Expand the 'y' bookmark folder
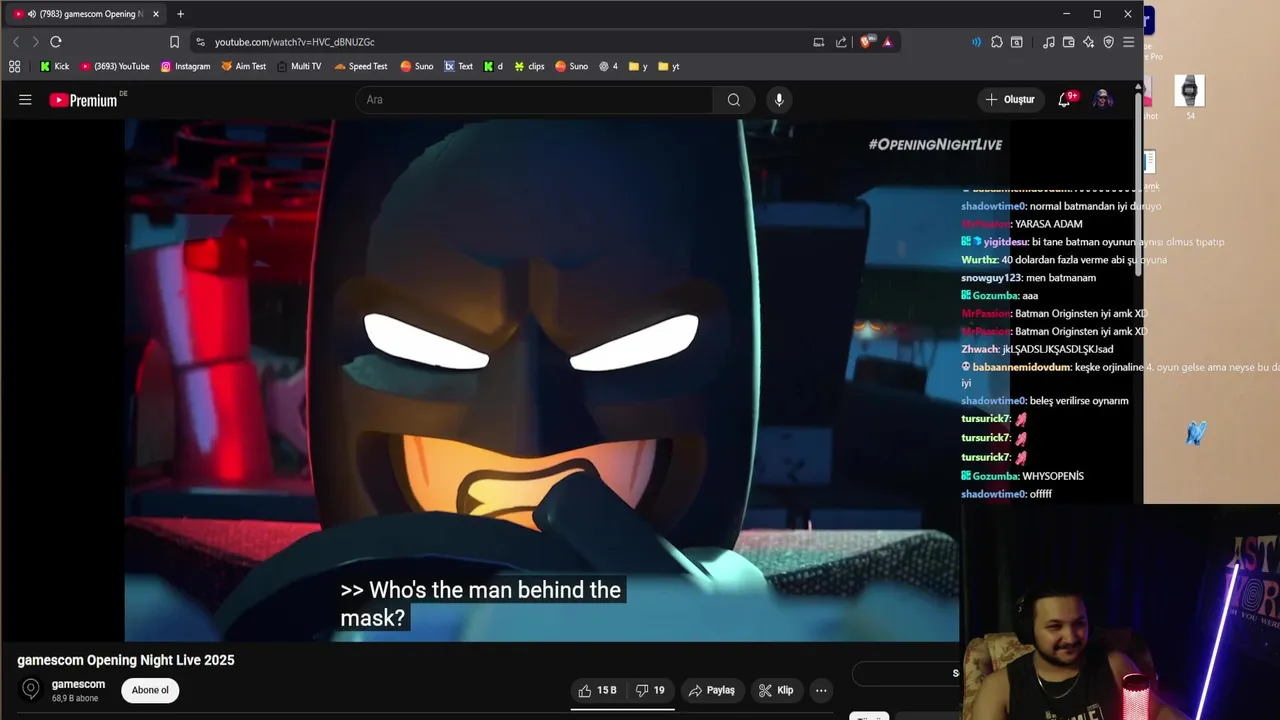The height and width of the screenshot is (720, 1280). coord(638,66)
